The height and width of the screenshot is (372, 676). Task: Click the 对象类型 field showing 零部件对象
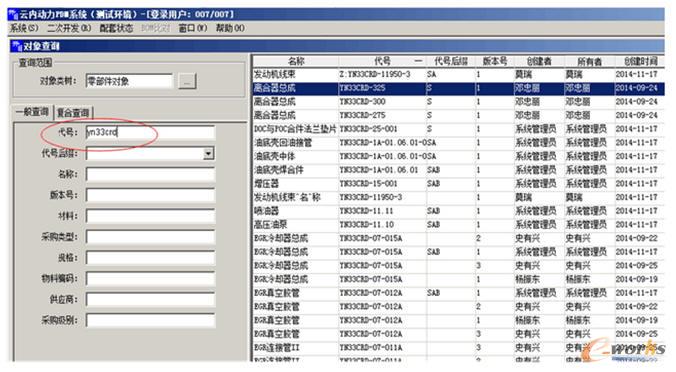pos(129,81)
